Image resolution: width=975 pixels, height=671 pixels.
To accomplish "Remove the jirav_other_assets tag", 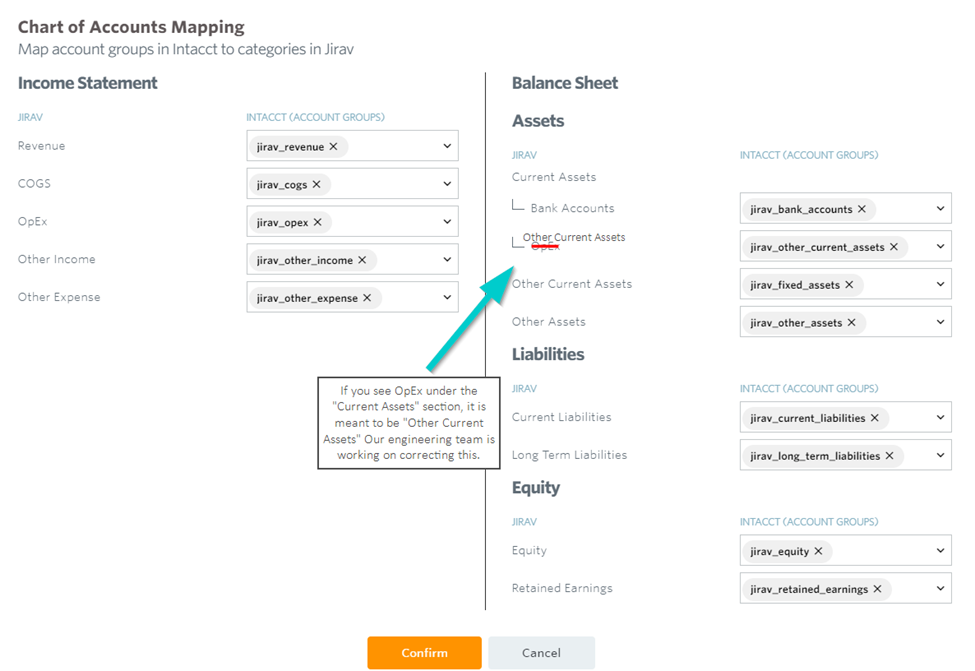I will click(x=852, y=323).
